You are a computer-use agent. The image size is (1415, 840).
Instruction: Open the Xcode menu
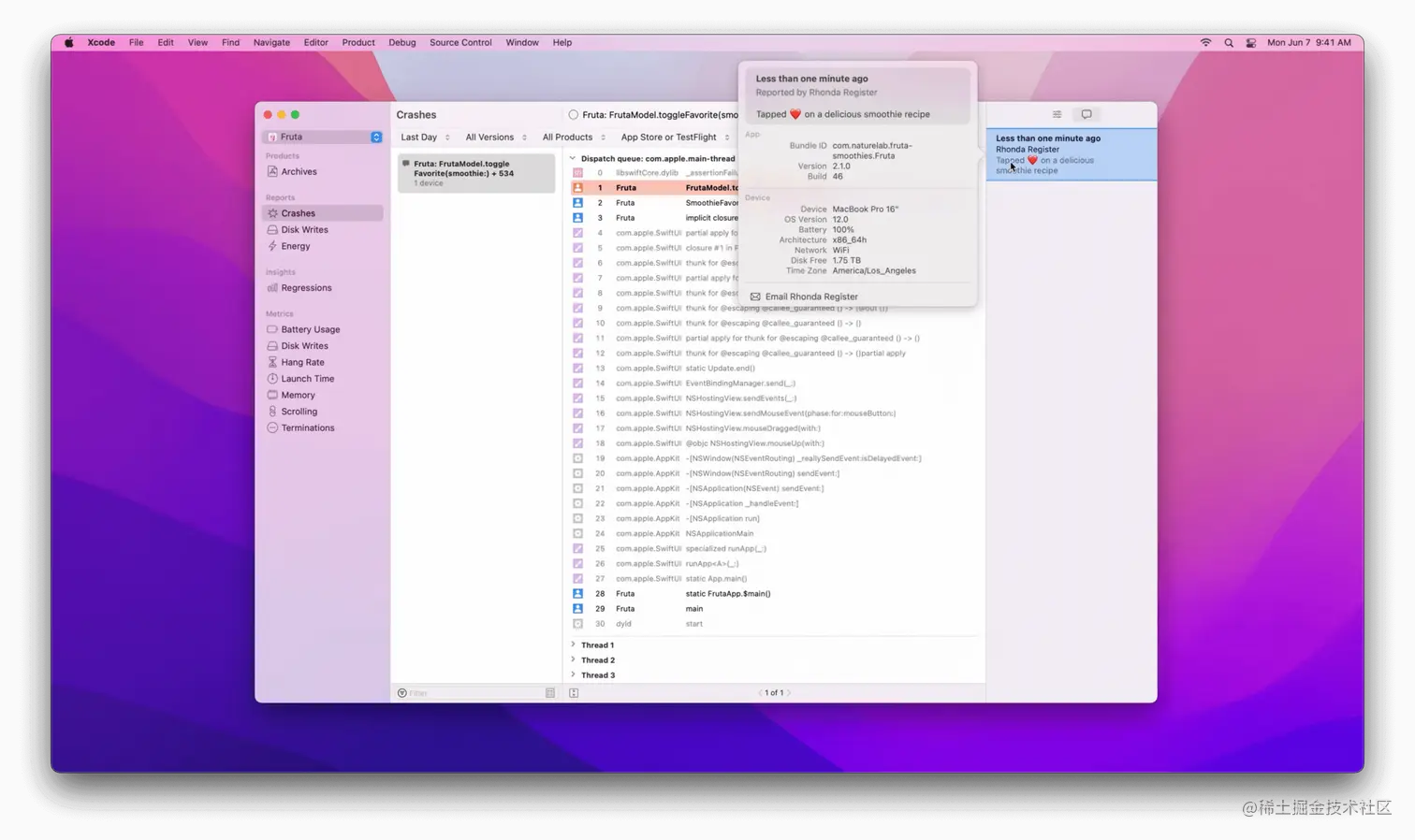101,43
